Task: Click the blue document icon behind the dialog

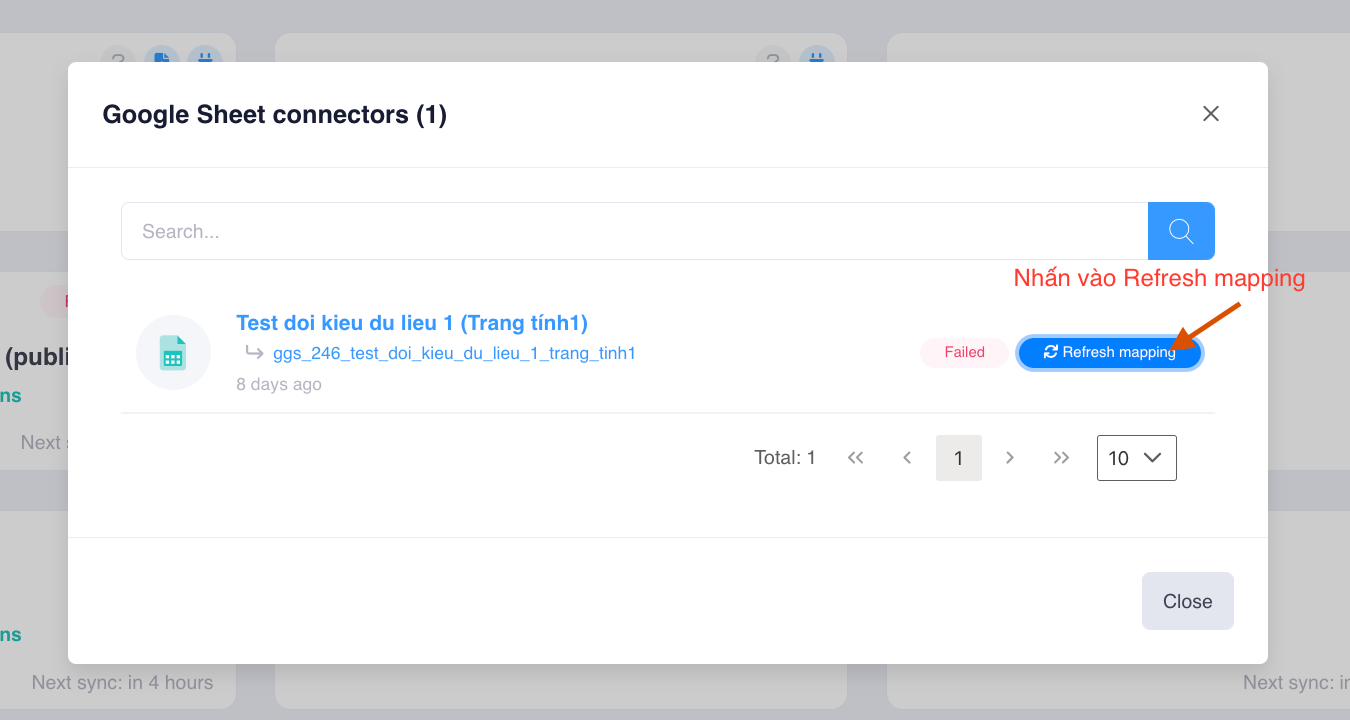Action: pyautogui.click(x=161, y=59)
